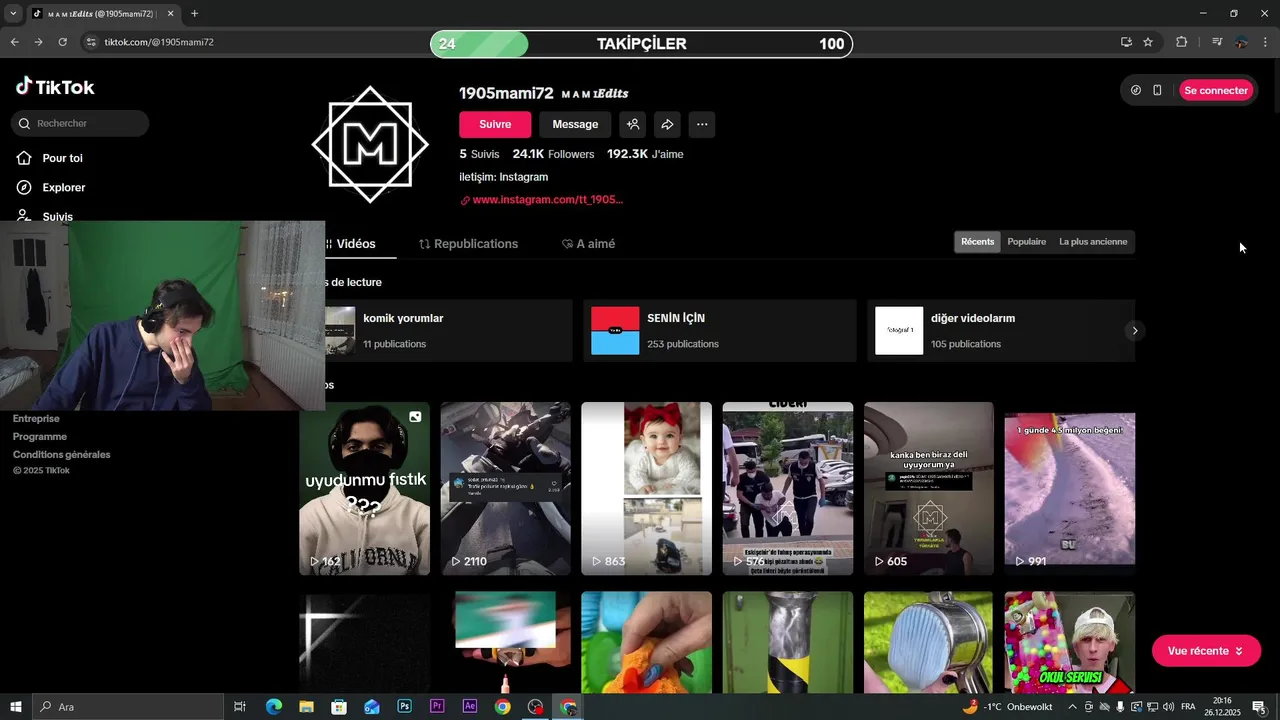Open Task View on the taskbar
This screenshot has height=720, width=1280.
(240, 707)
